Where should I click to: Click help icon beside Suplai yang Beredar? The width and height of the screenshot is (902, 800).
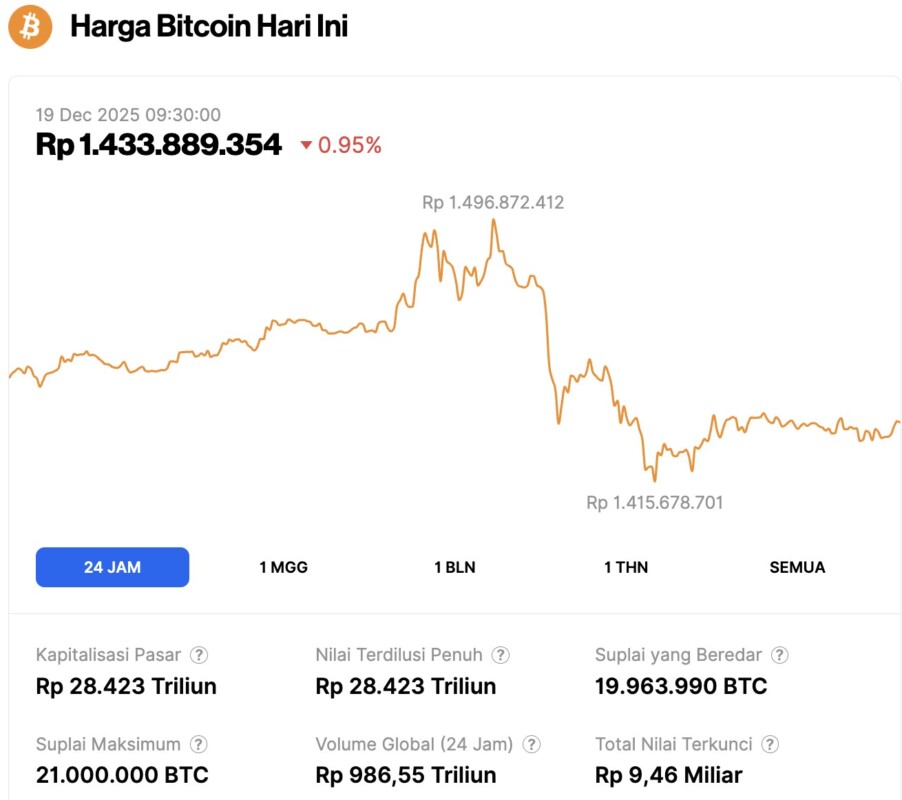(x=780, y=655)
